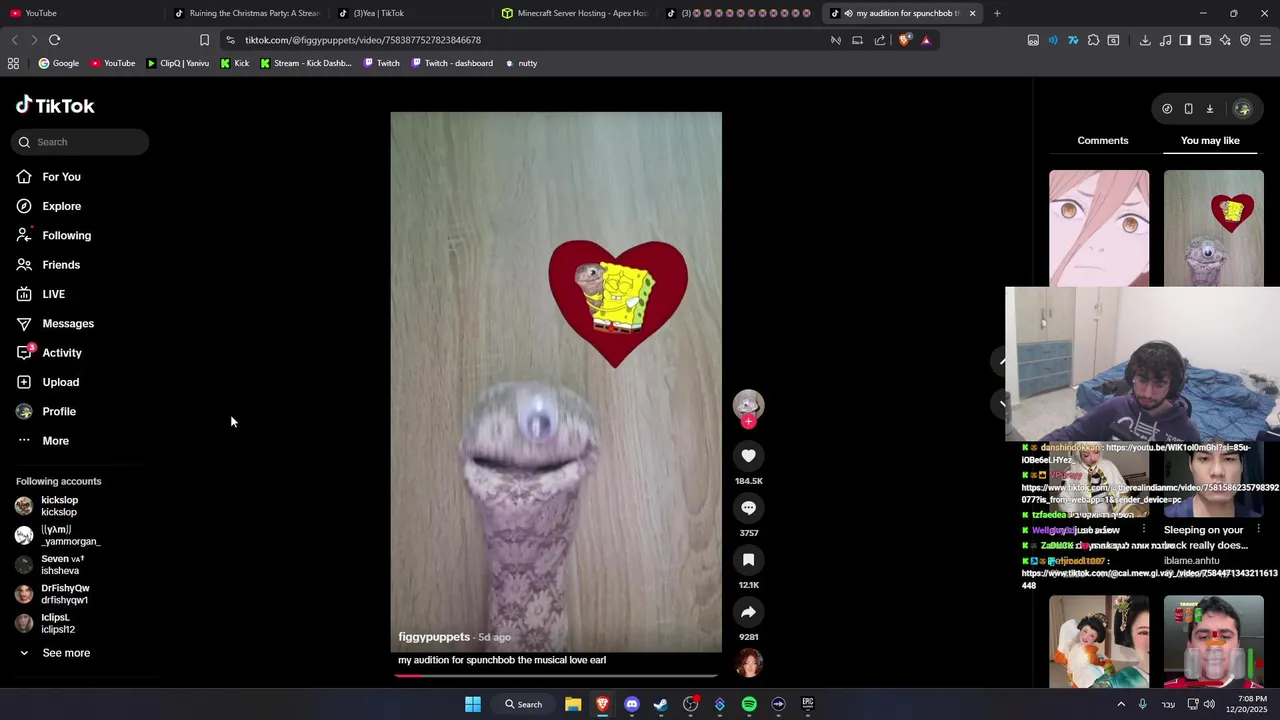Viewport: 1280px width, 720px height.
Task: Open Discord from the taskbar
Action: [631, 704]
